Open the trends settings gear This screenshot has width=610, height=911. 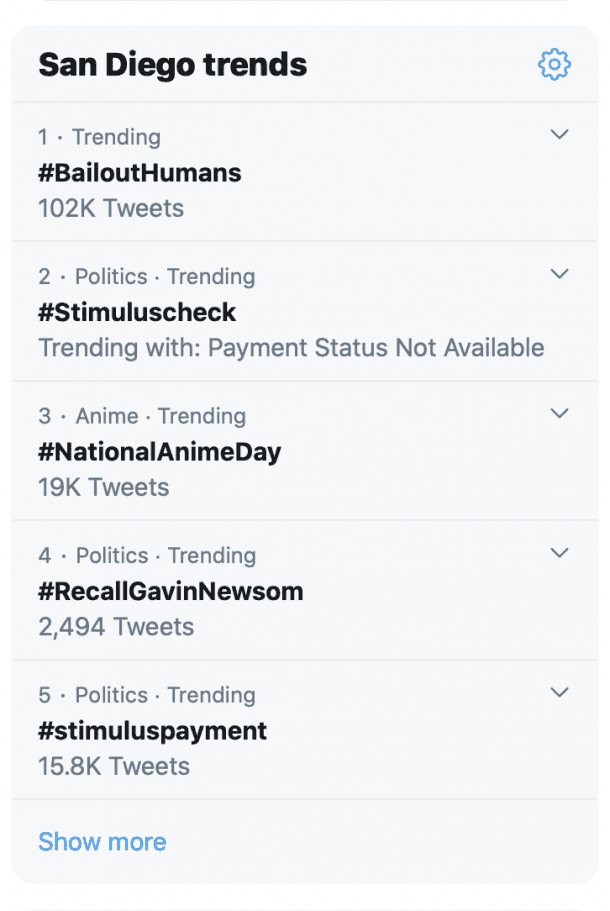pos(554,64)
